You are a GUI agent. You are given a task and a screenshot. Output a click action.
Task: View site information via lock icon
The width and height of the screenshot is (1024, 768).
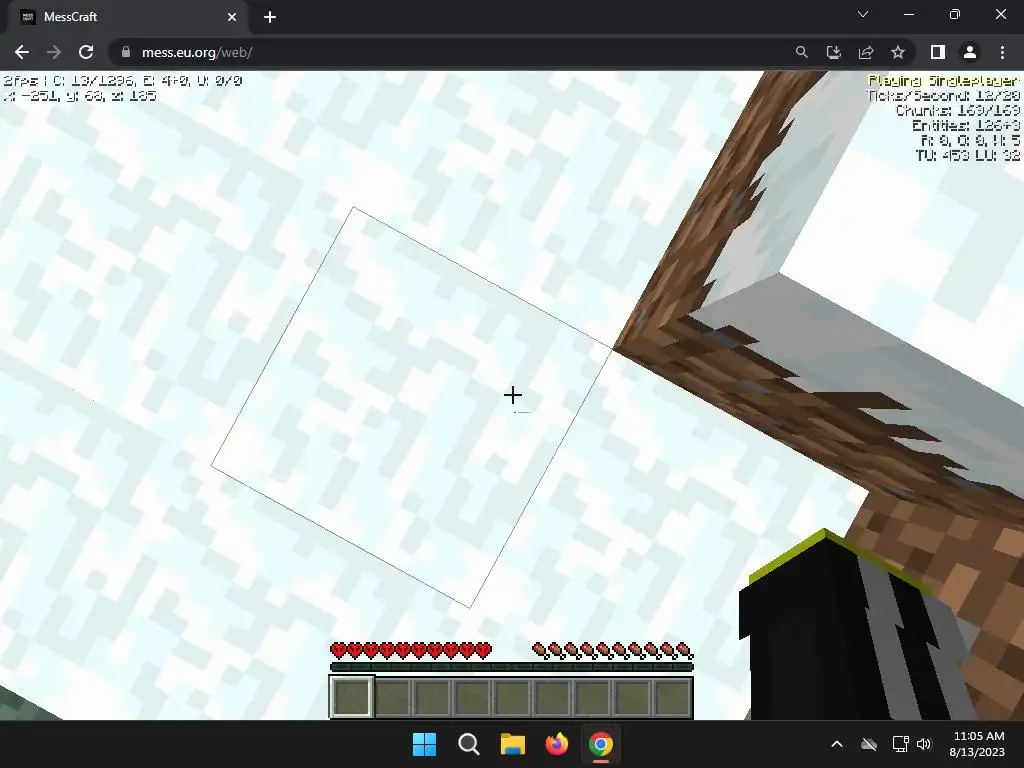[125, 52]
